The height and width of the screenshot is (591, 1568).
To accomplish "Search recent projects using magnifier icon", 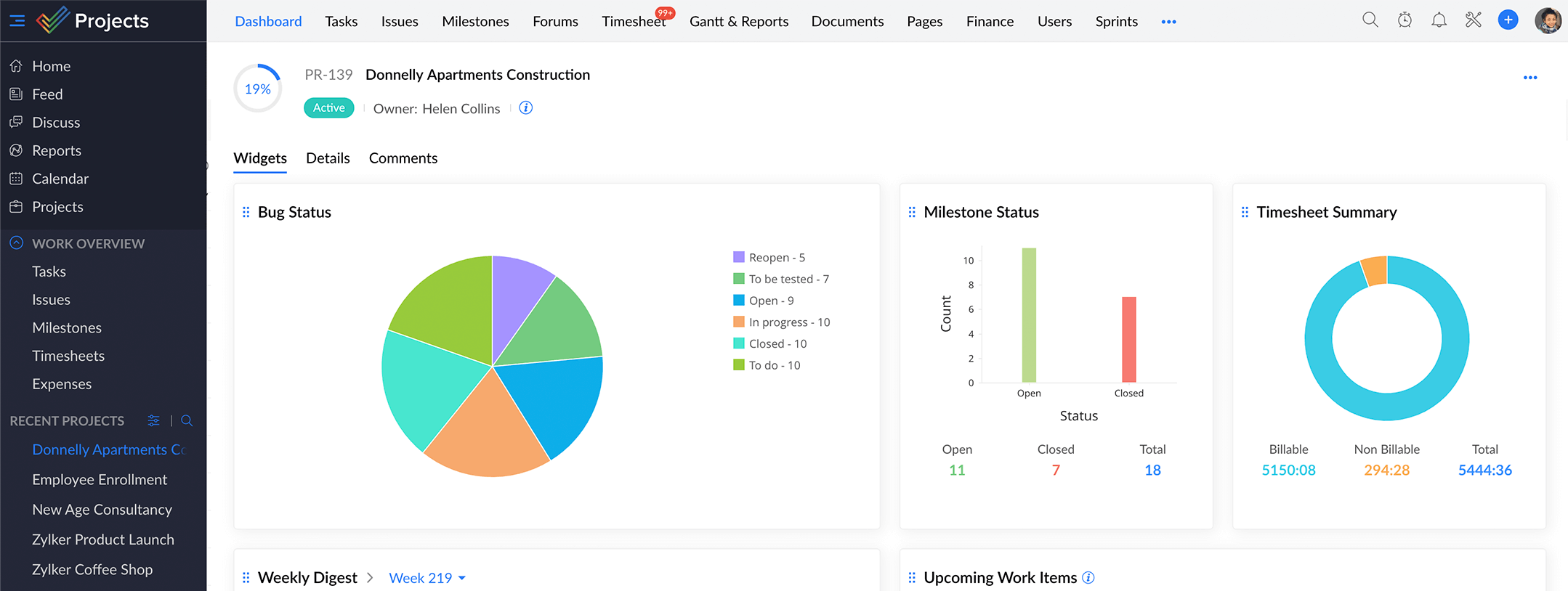I will 187,420.
